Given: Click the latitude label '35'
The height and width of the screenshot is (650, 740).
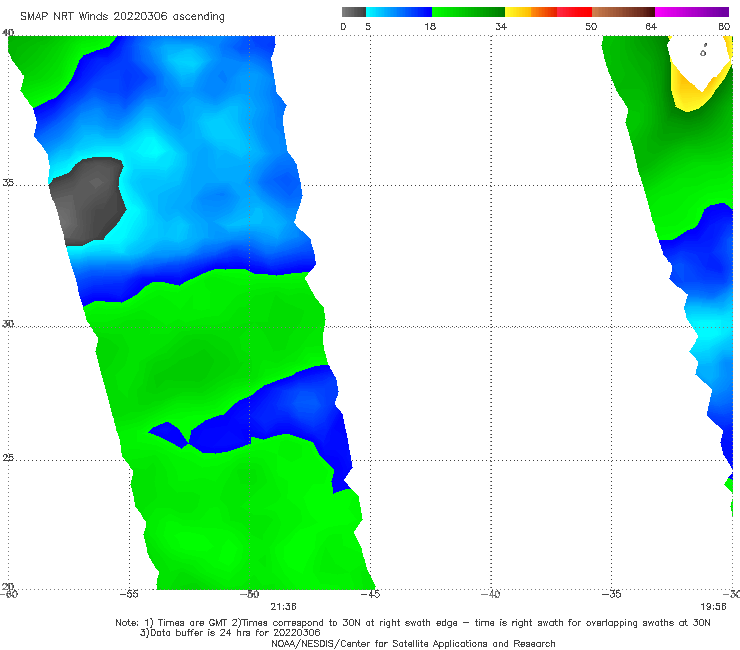Looking at the screenshot, I should pos(8,183).
